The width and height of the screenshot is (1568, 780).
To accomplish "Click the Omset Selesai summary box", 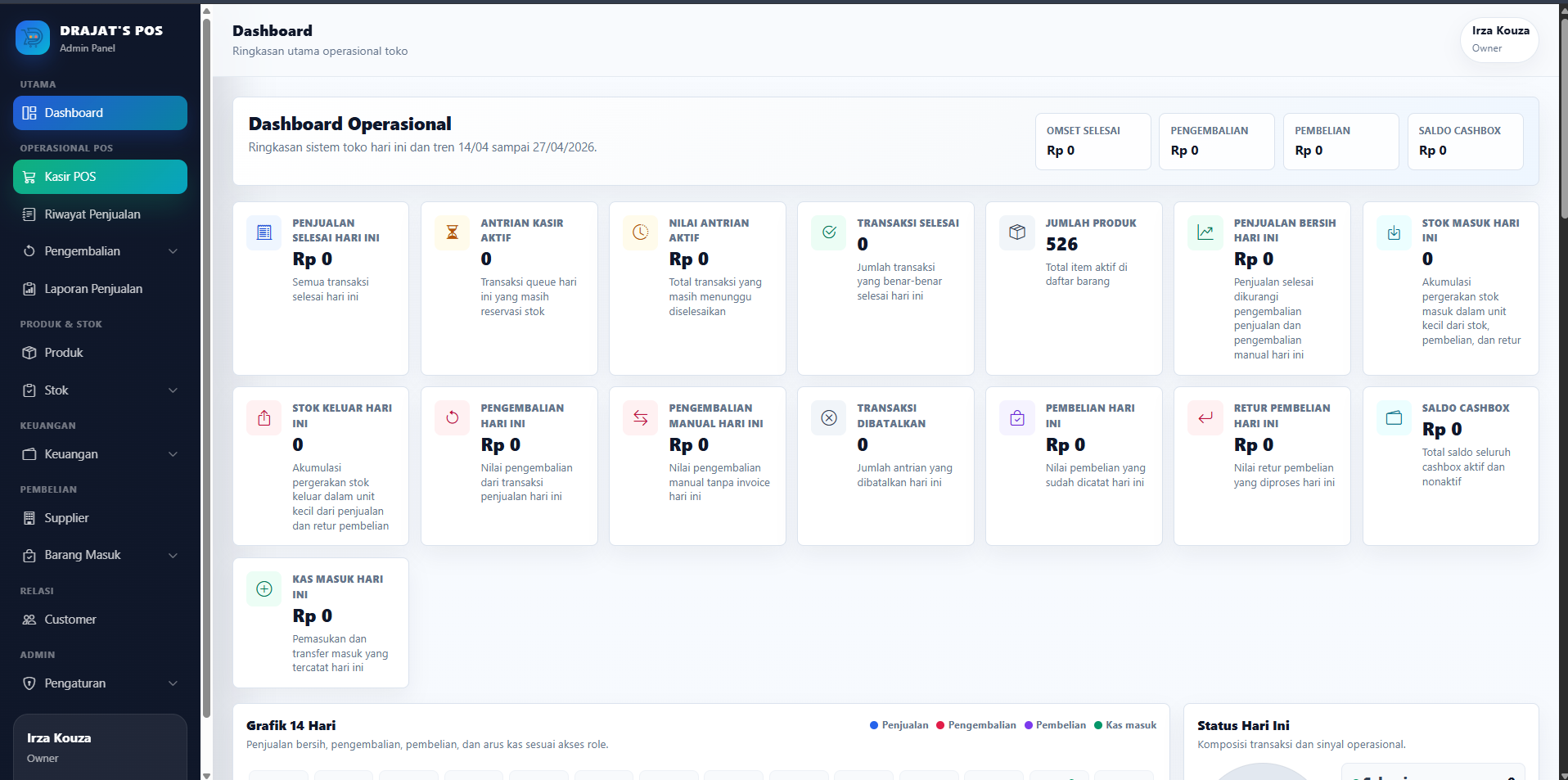I will pyautogui.click(x=1093, y=142).
